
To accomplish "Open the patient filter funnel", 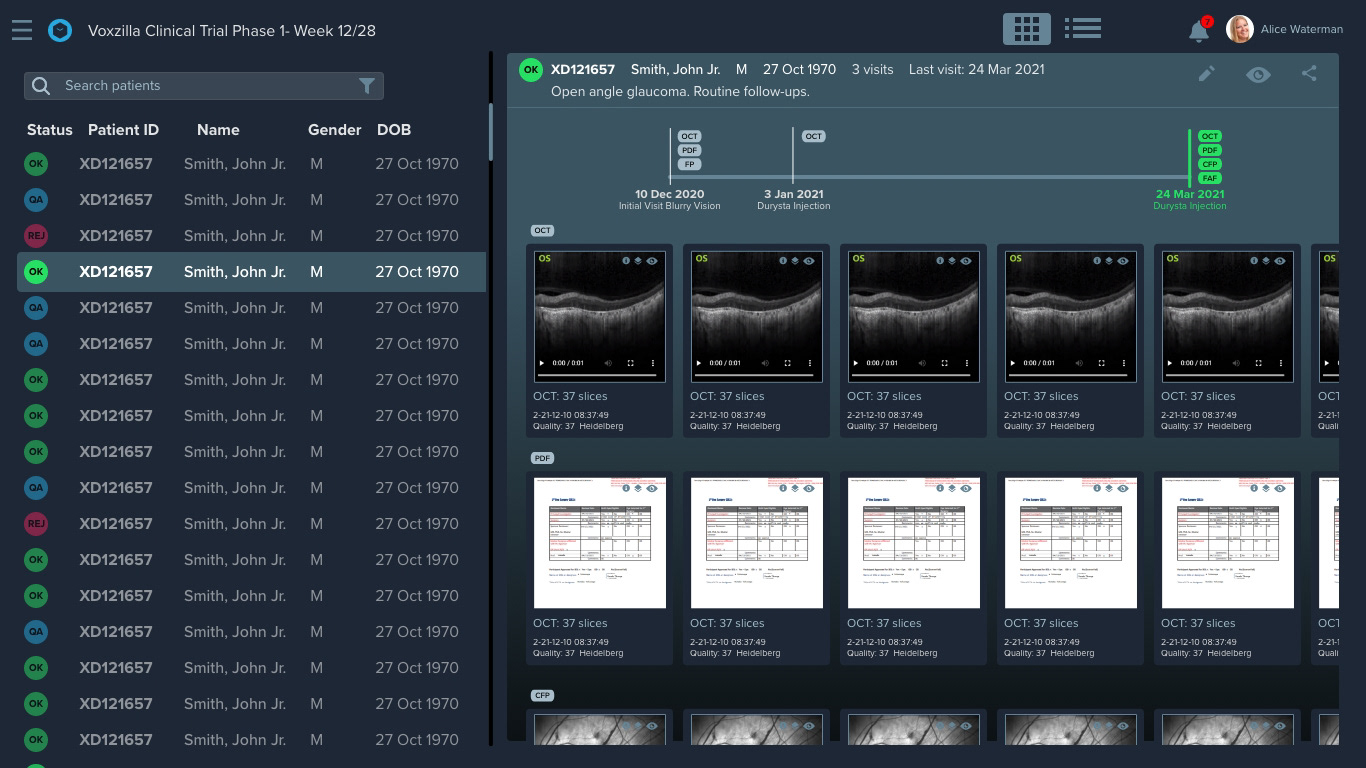I will (367, 86).
